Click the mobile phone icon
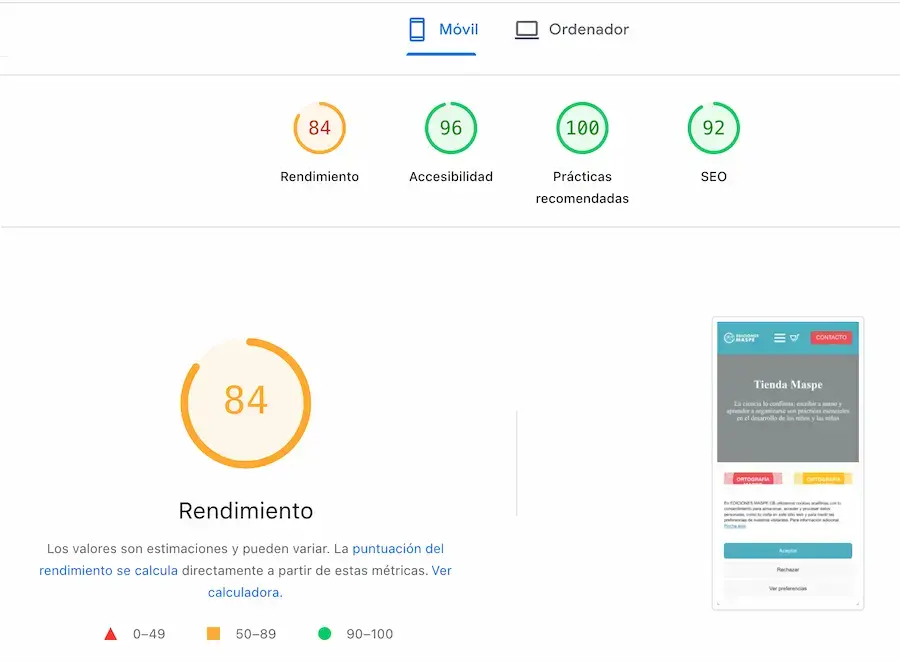Image resolution: width=900 pixels, height=662 pixels. [x=417, y=30]
